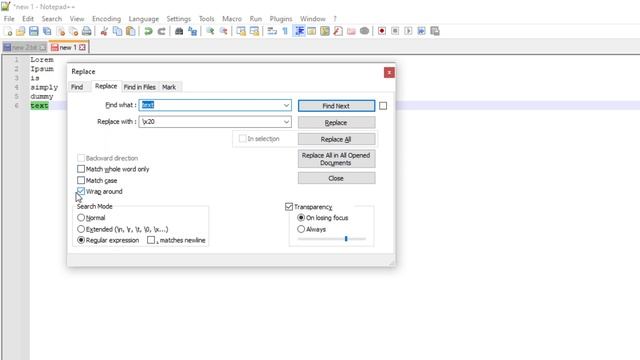Screen dimensions: 640x360
Task: Select Extended search mode radio
Action: pos(81,229)
